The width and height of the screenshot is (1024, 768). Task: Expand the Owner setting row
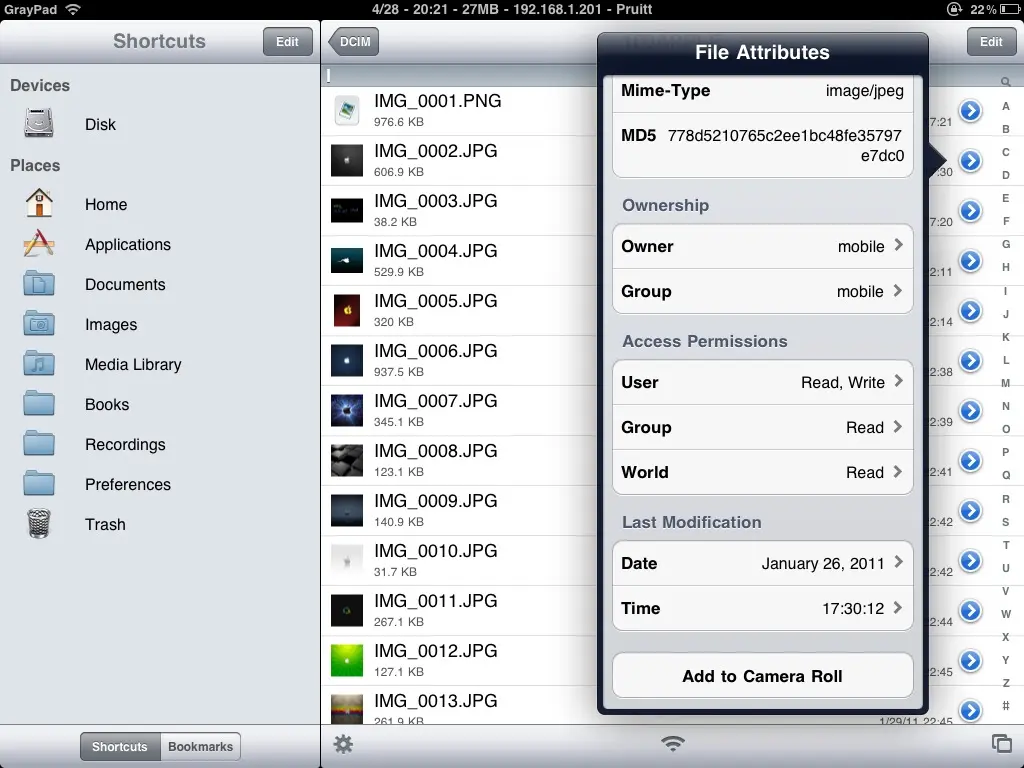762,246
